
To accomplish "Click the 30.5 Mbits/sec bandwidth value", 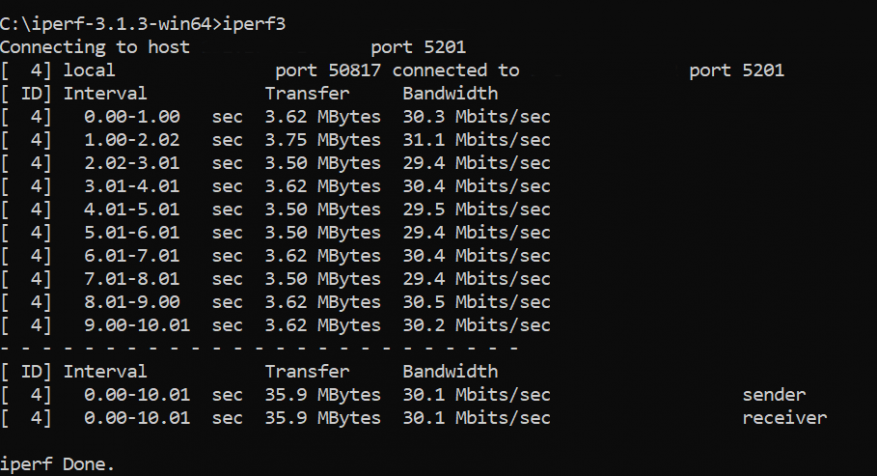I will (476, 302).
